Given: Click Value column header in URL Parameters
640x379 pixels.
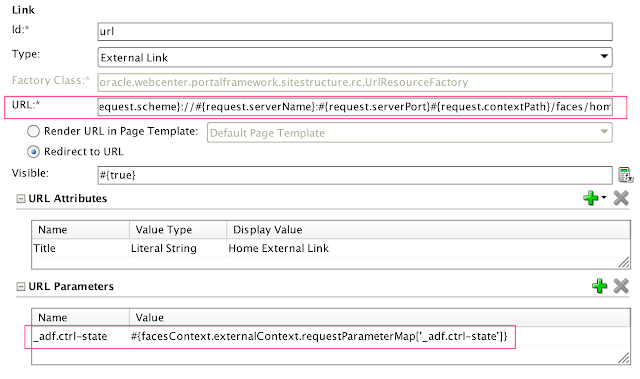Looking at the screenshot, I should click(x=380, y=317).
